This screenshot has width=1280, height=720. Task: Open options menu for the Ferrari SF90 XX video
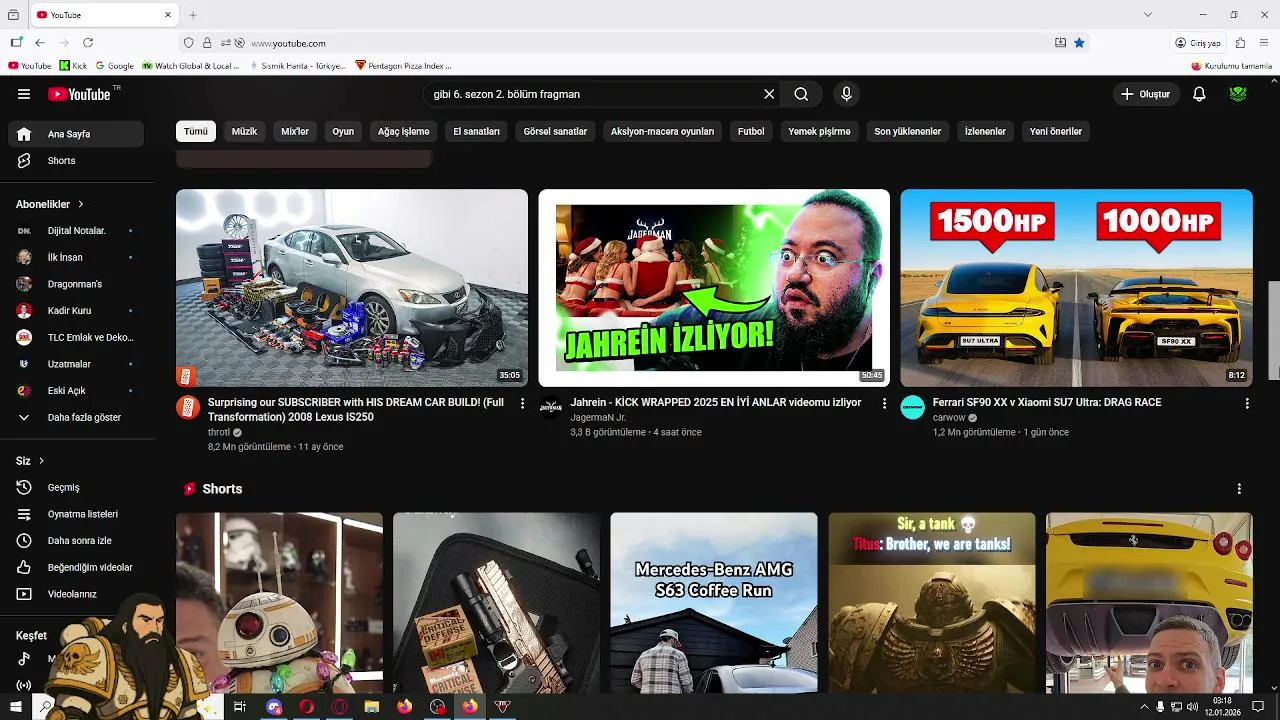coord(1246,403)
